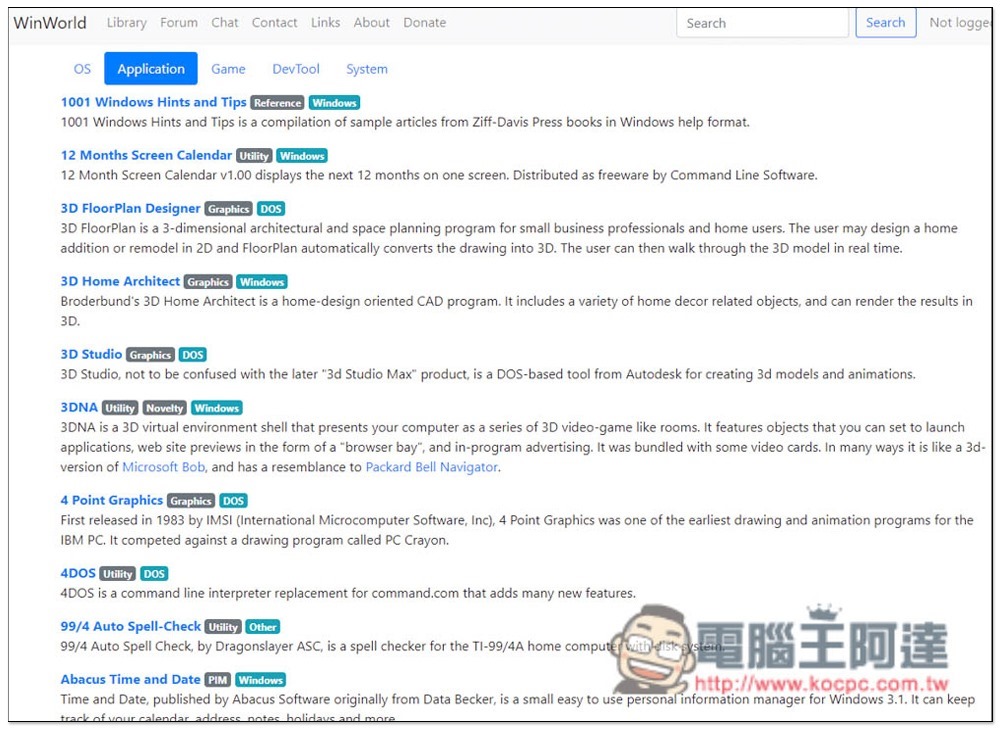Open the Microsoft Bob link

[163, 467]
